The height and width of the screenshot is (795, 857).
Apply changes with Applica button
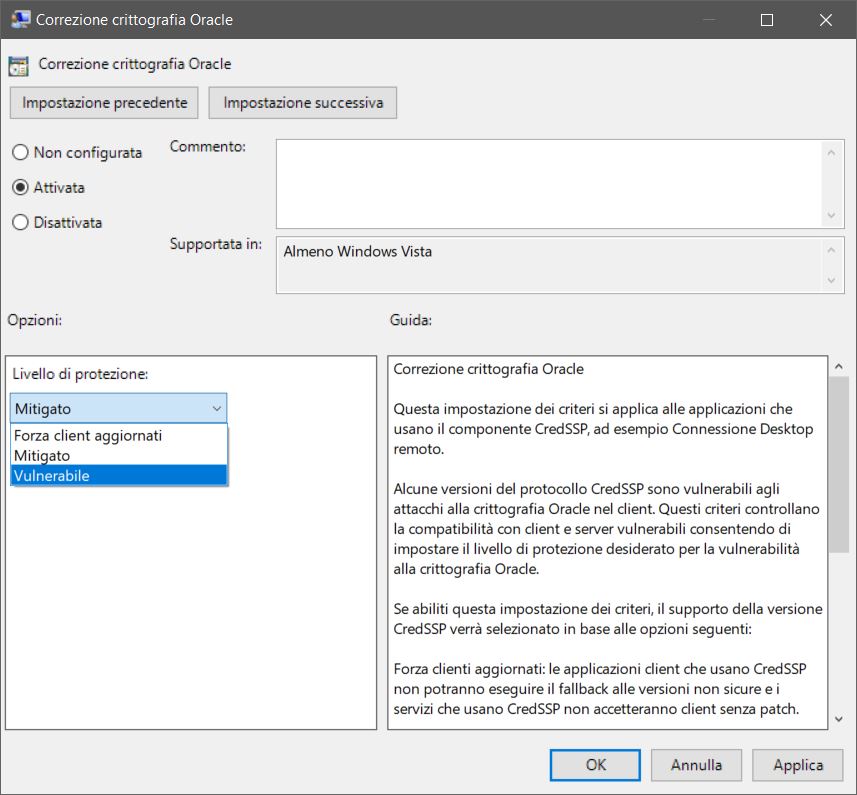click(x=798, y=765)
